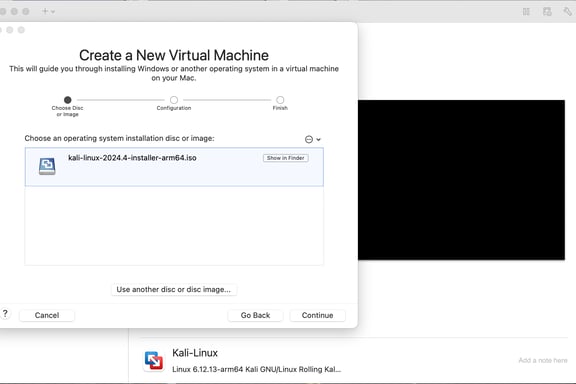Click the pause/suspend icon in the library toolbar
This screenshot has height=384, width=576.
tap(526, 12)
